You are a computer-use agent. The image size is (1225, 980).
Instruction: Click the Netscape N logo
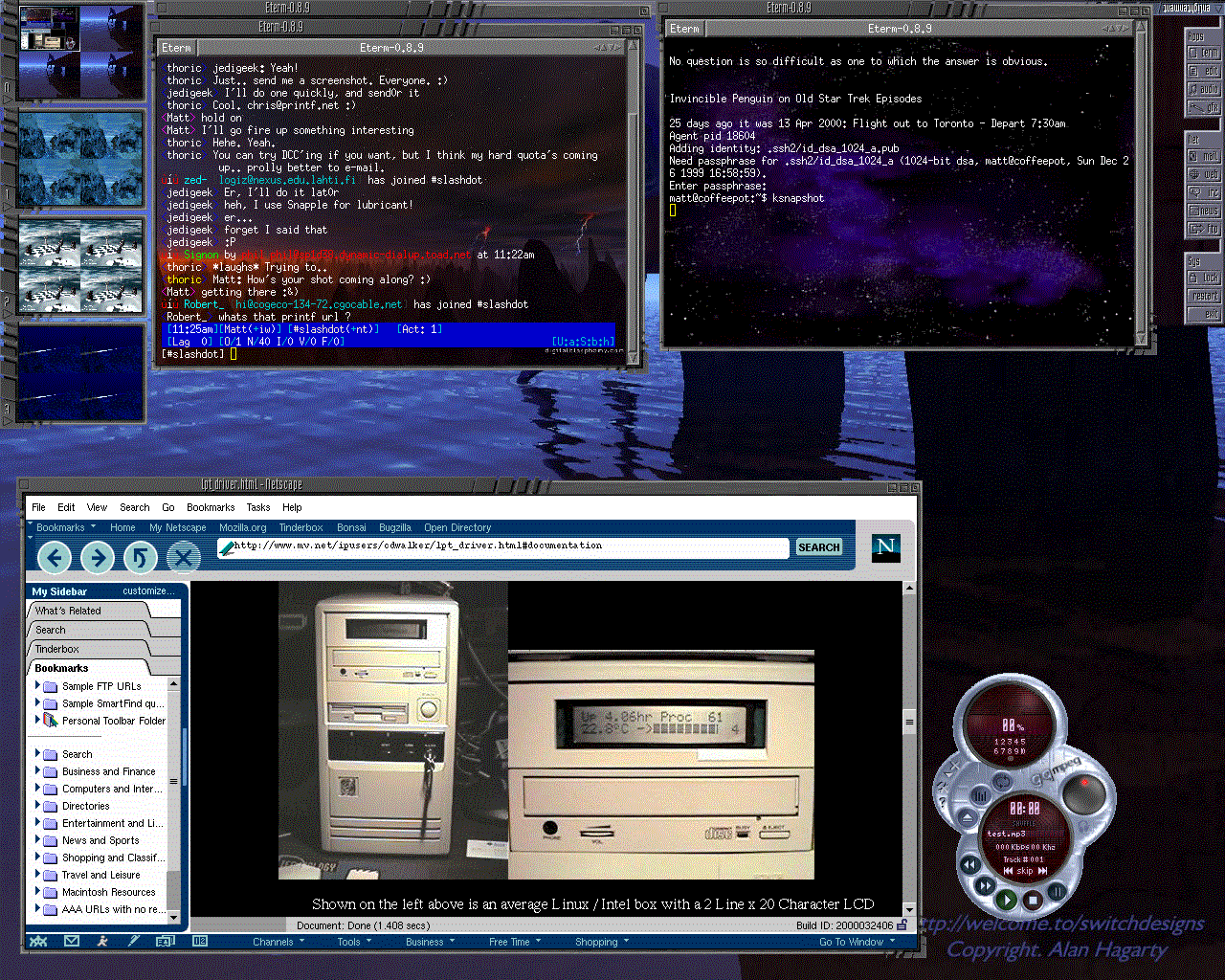[x=885, y=547]
